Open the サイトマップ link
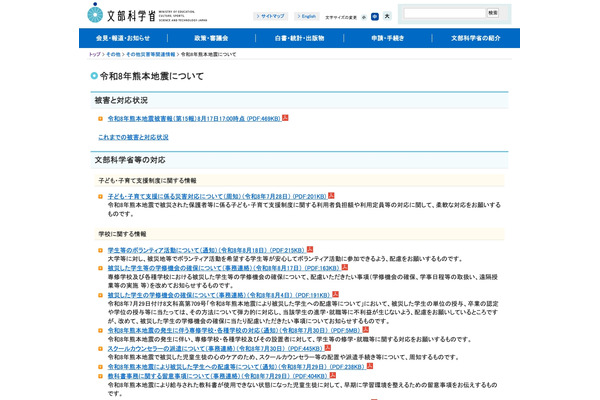Image resolution: width=600 pixels, height=400 pixels. [271, 16]
